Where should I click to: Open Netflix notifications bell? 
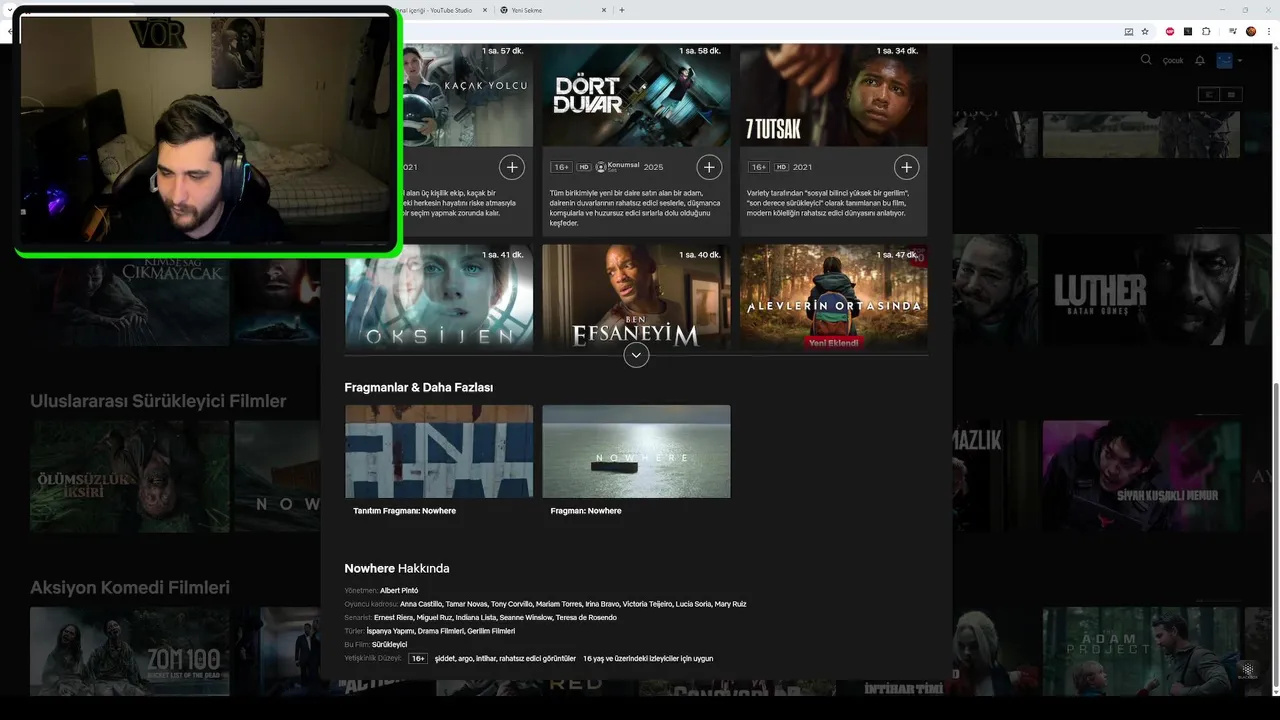click(x=1200, y=61)
